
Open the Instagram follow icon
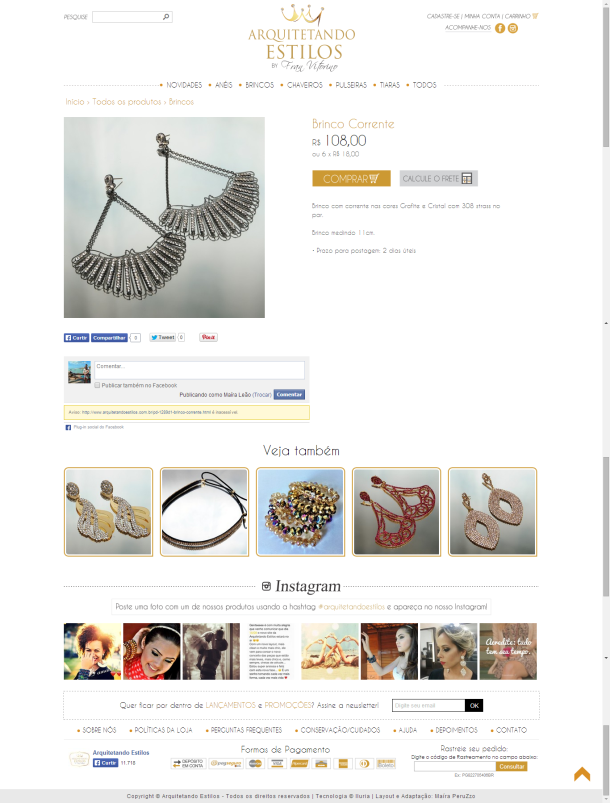[513, 28]
